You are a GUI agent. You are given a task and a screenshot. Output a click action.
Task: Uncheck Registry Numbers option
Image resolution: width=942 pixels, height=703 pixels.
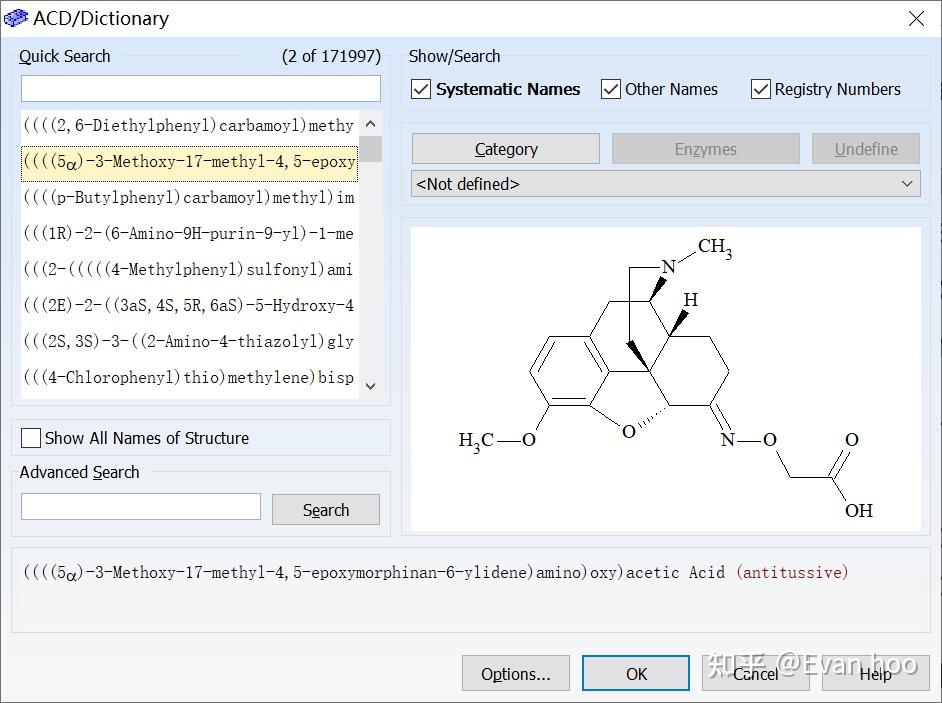click(x=762, y=88)
